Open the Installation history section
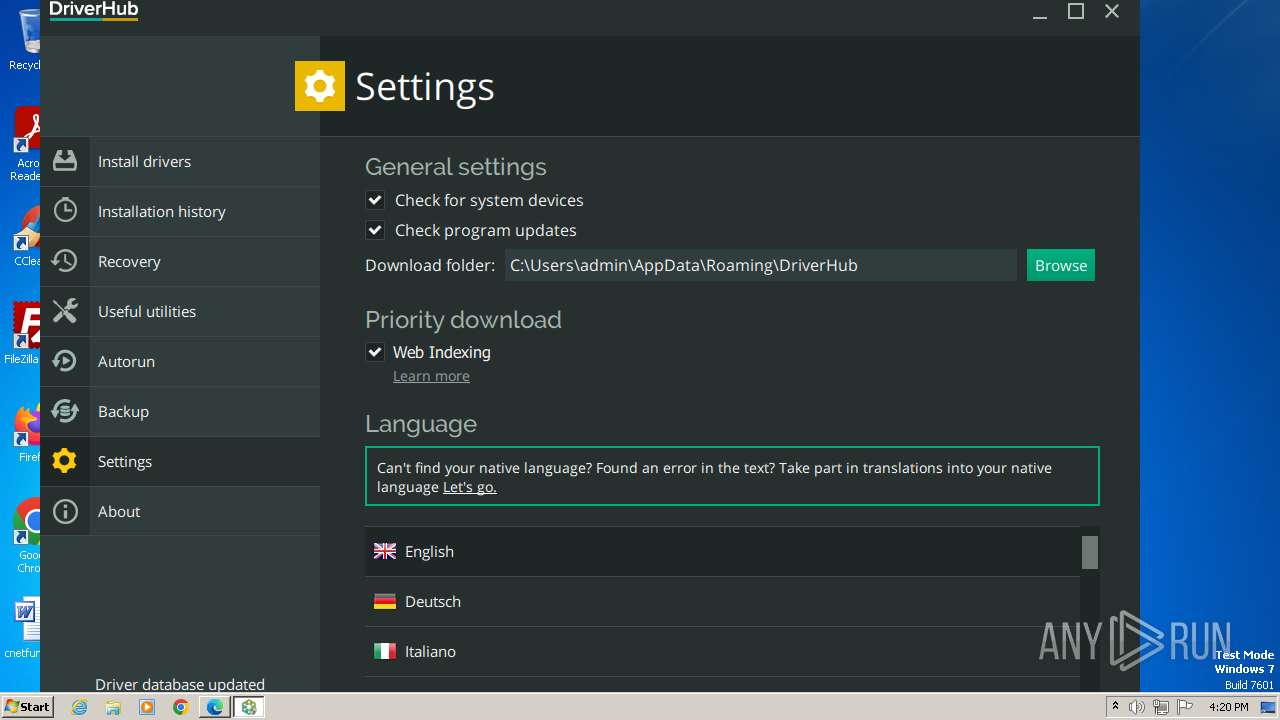 click(180, 211)
